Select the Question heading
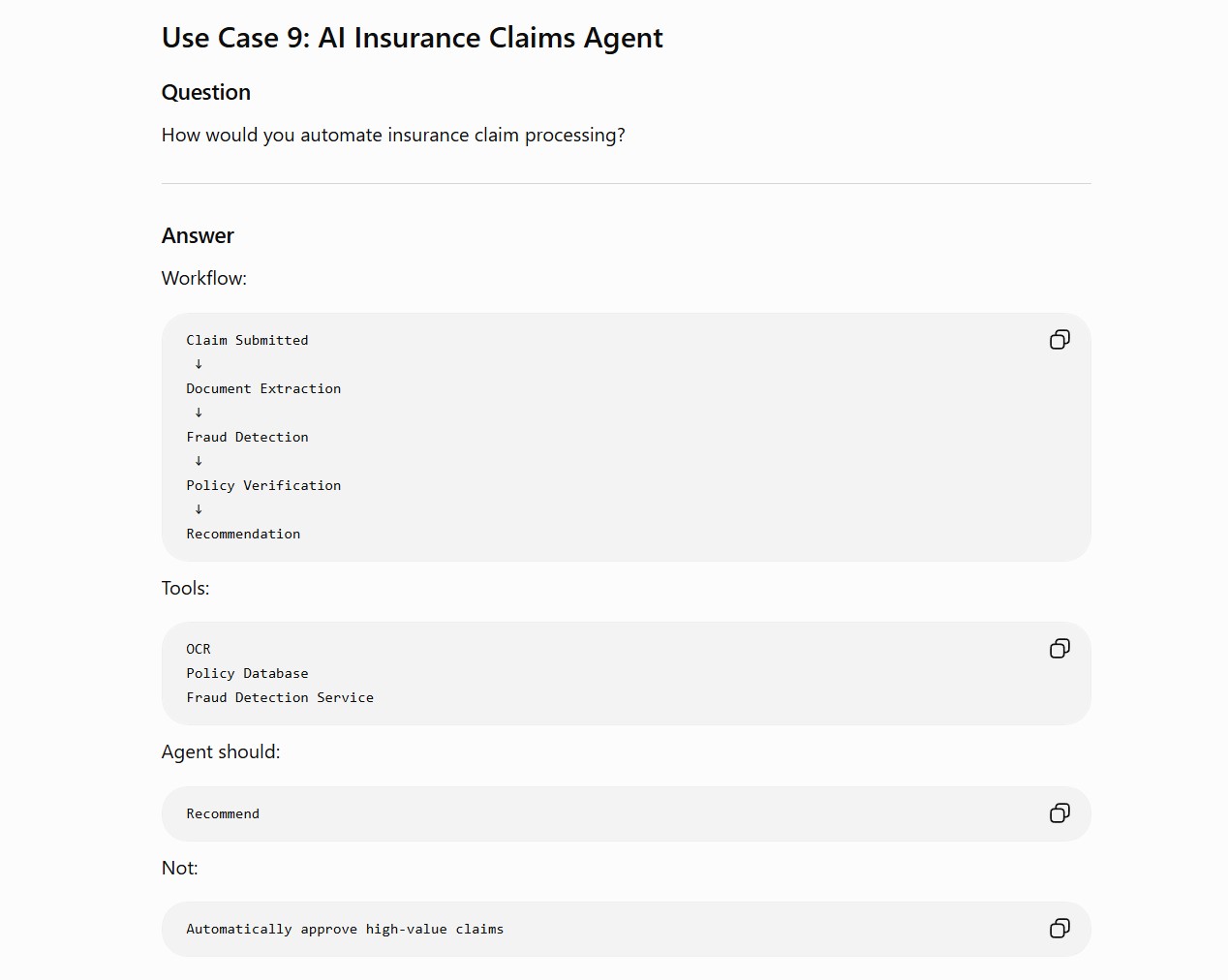This screenshot has width=1228, height=980. coord(206,92)
